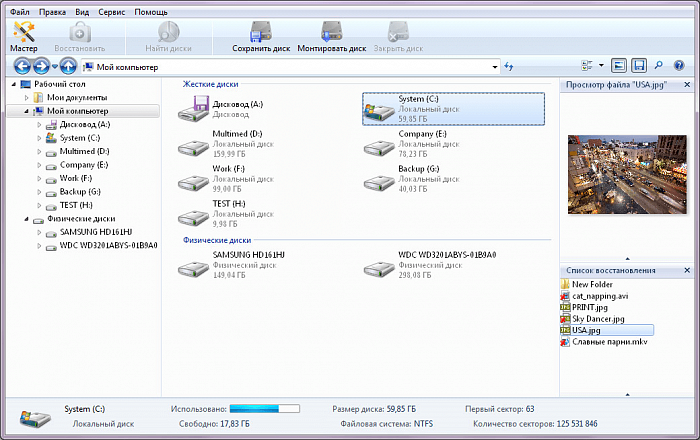Expand the Мои документы tree node
Viewport: 700px width, 440px height.
(x=26, y=97)
